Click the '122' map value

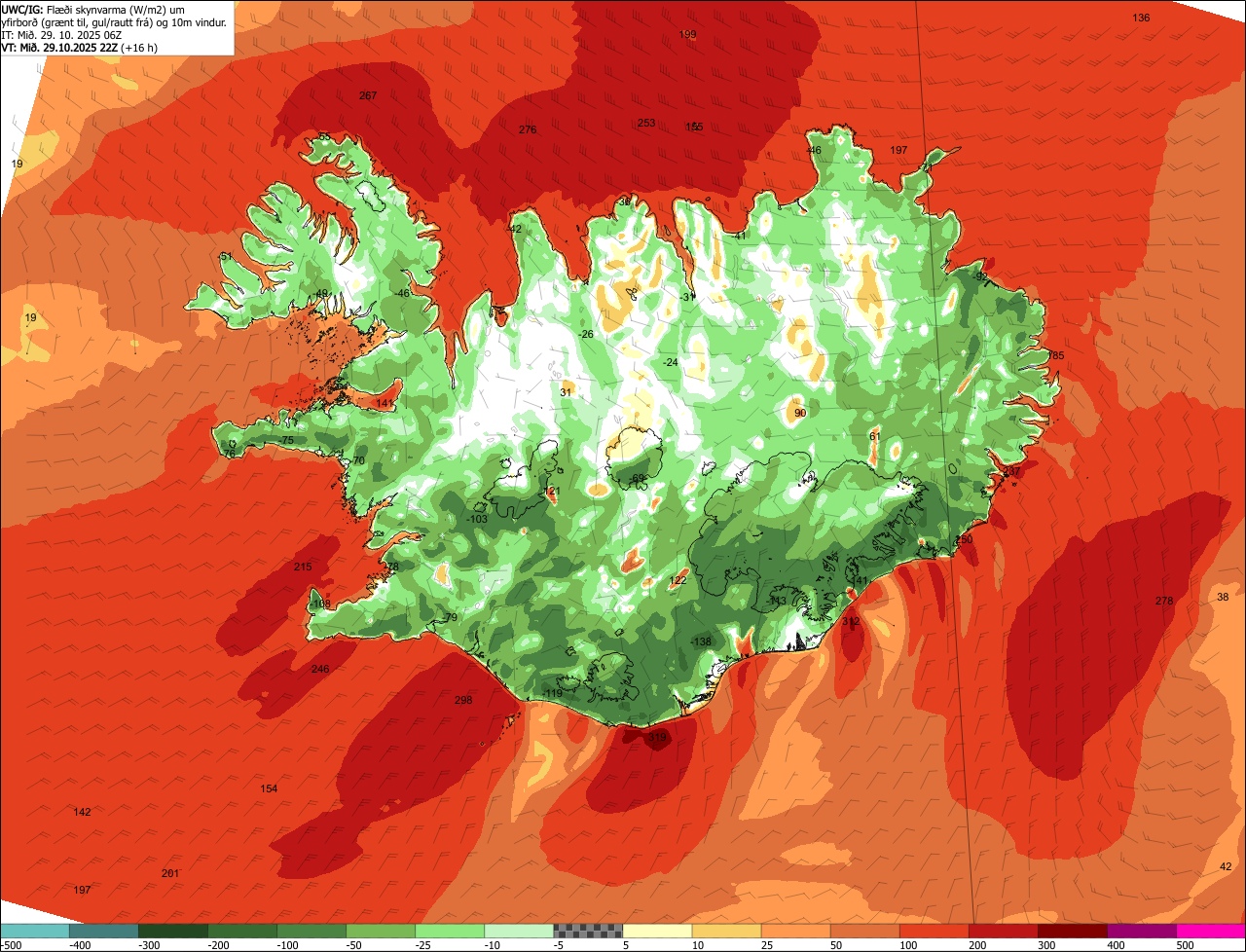coord(678,580)
